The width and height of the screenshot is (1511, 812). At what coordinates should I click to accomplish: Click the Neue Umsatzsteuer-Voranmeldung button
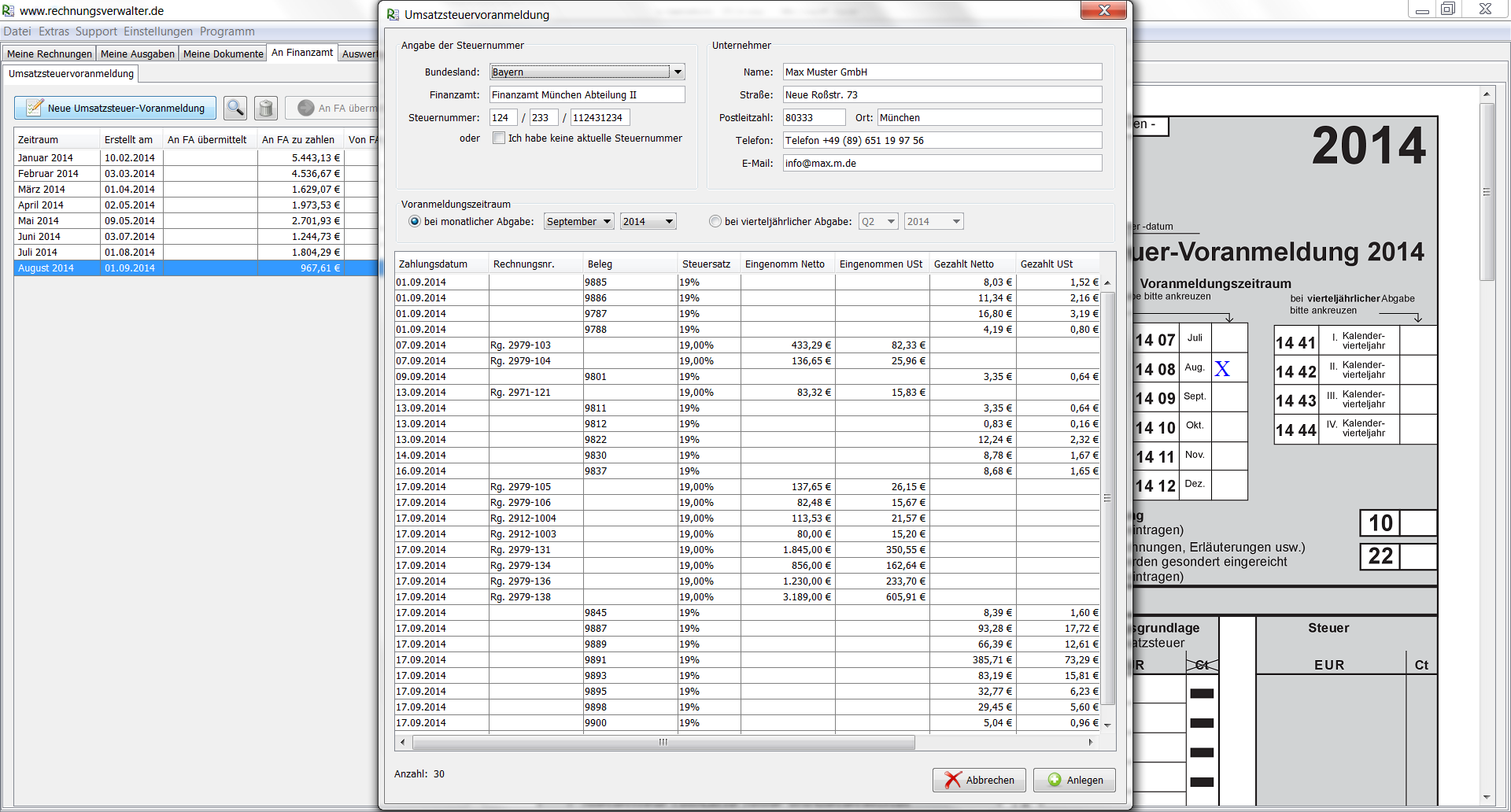coord(116,108)
